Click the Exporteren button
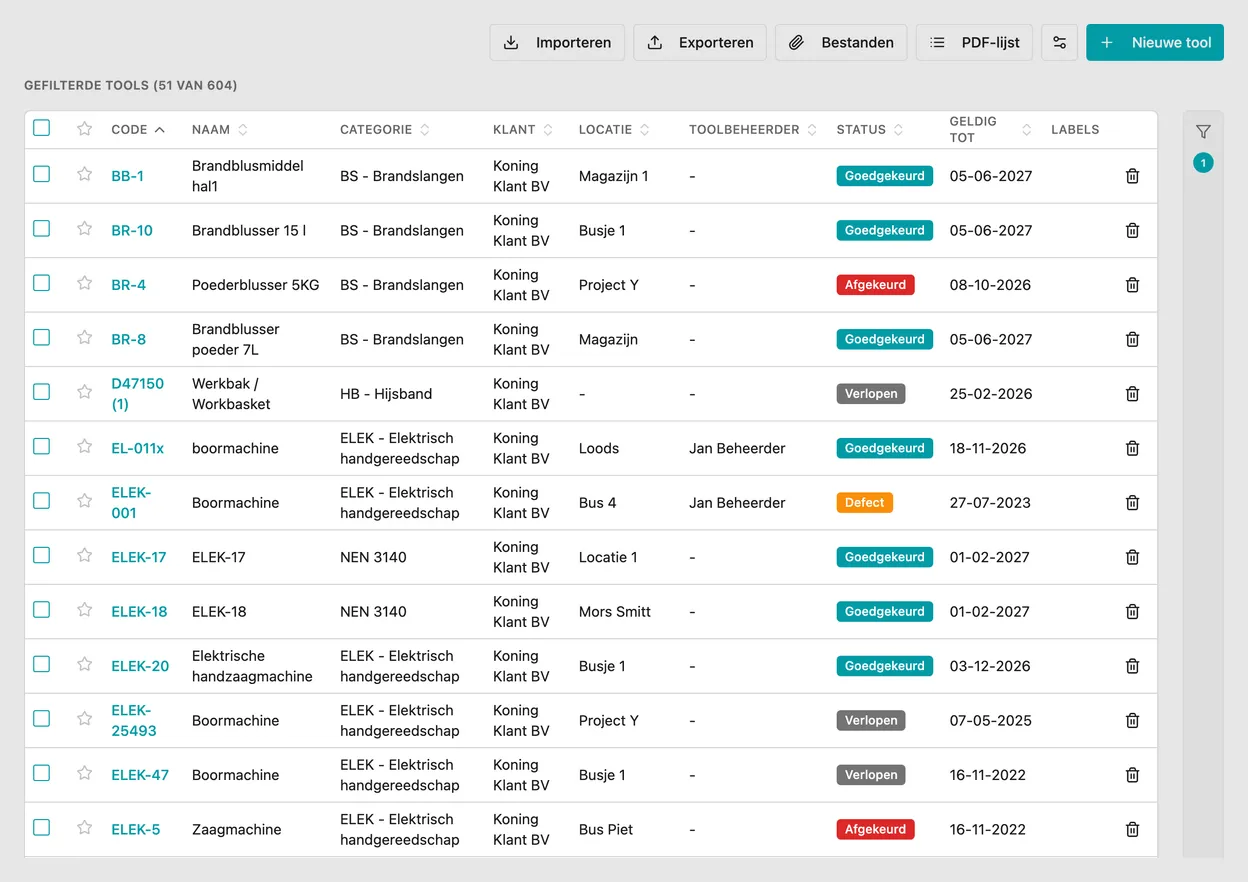The height and width of the screenshot is (882, 1248). pos(700,43)
